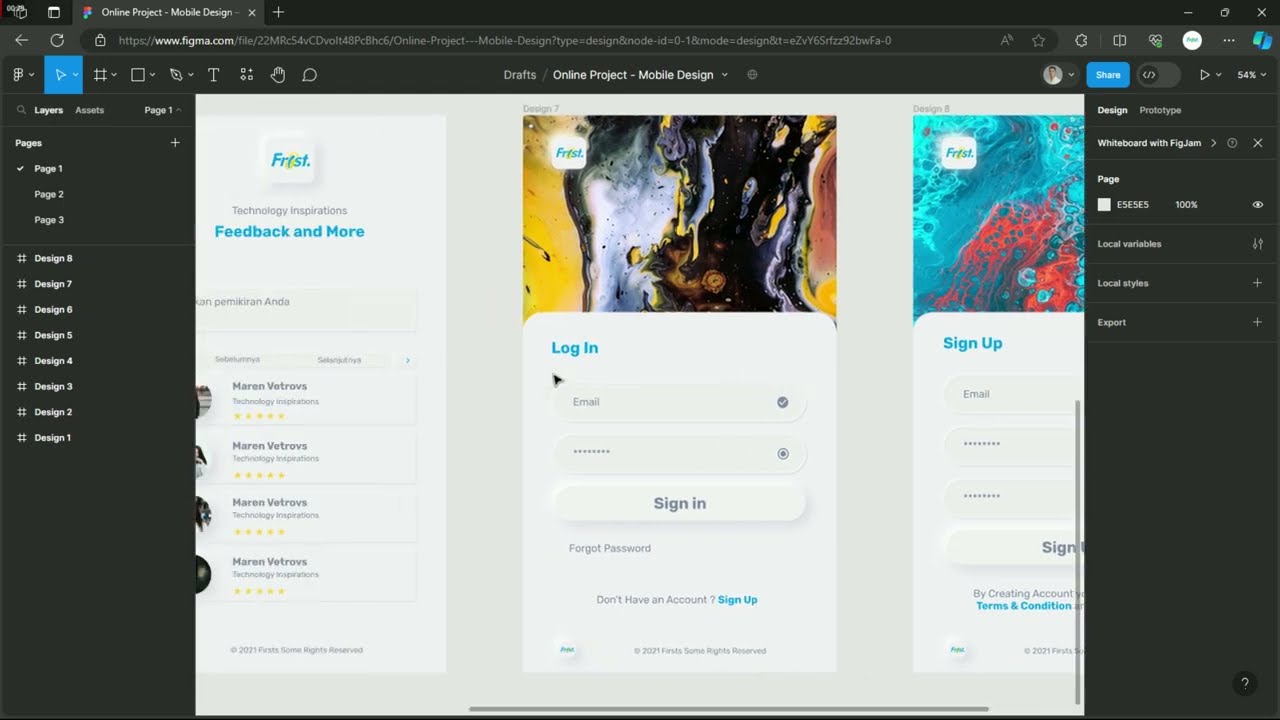Select the Rectangle shape tool
The height and width of the screenshot is (720, 1280).
138,75
